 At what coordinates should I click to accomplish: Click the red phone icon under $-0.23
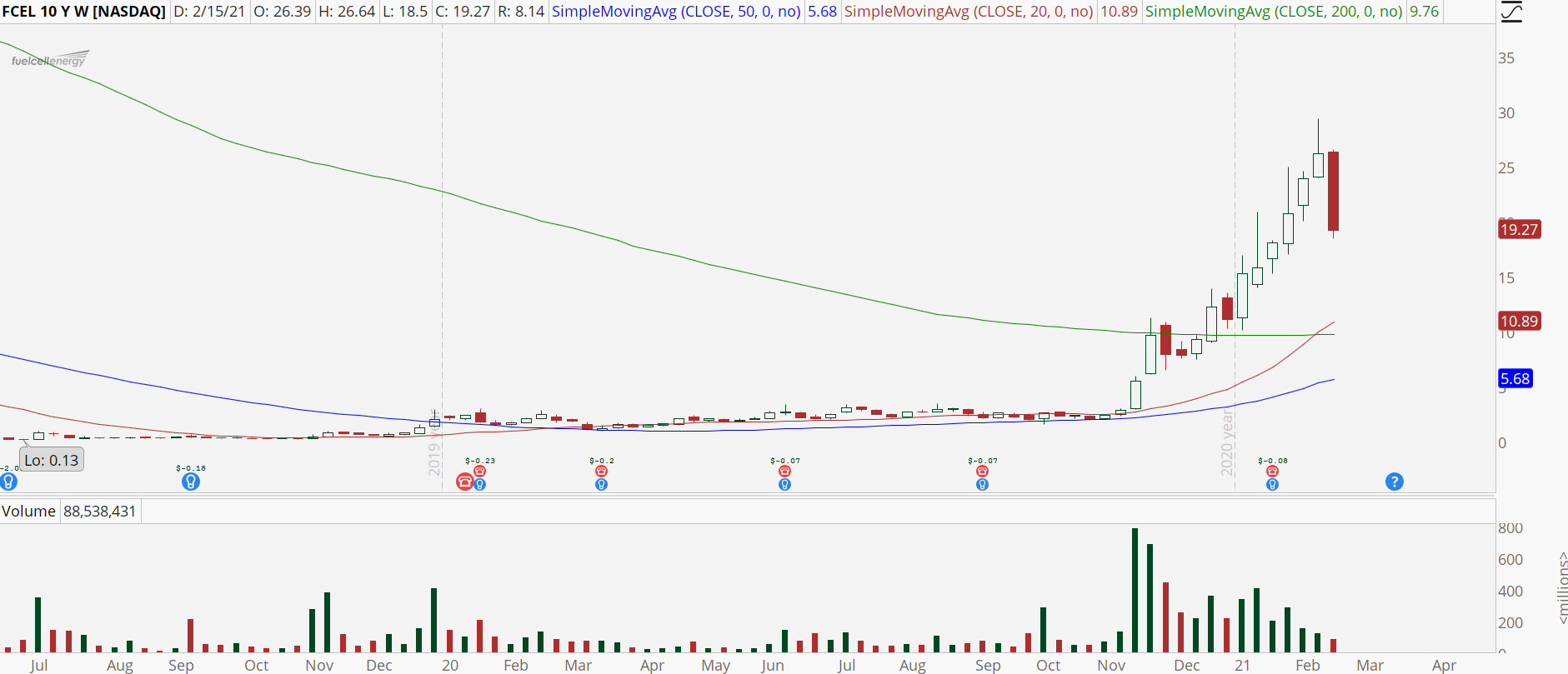click(x=480, y=472)
